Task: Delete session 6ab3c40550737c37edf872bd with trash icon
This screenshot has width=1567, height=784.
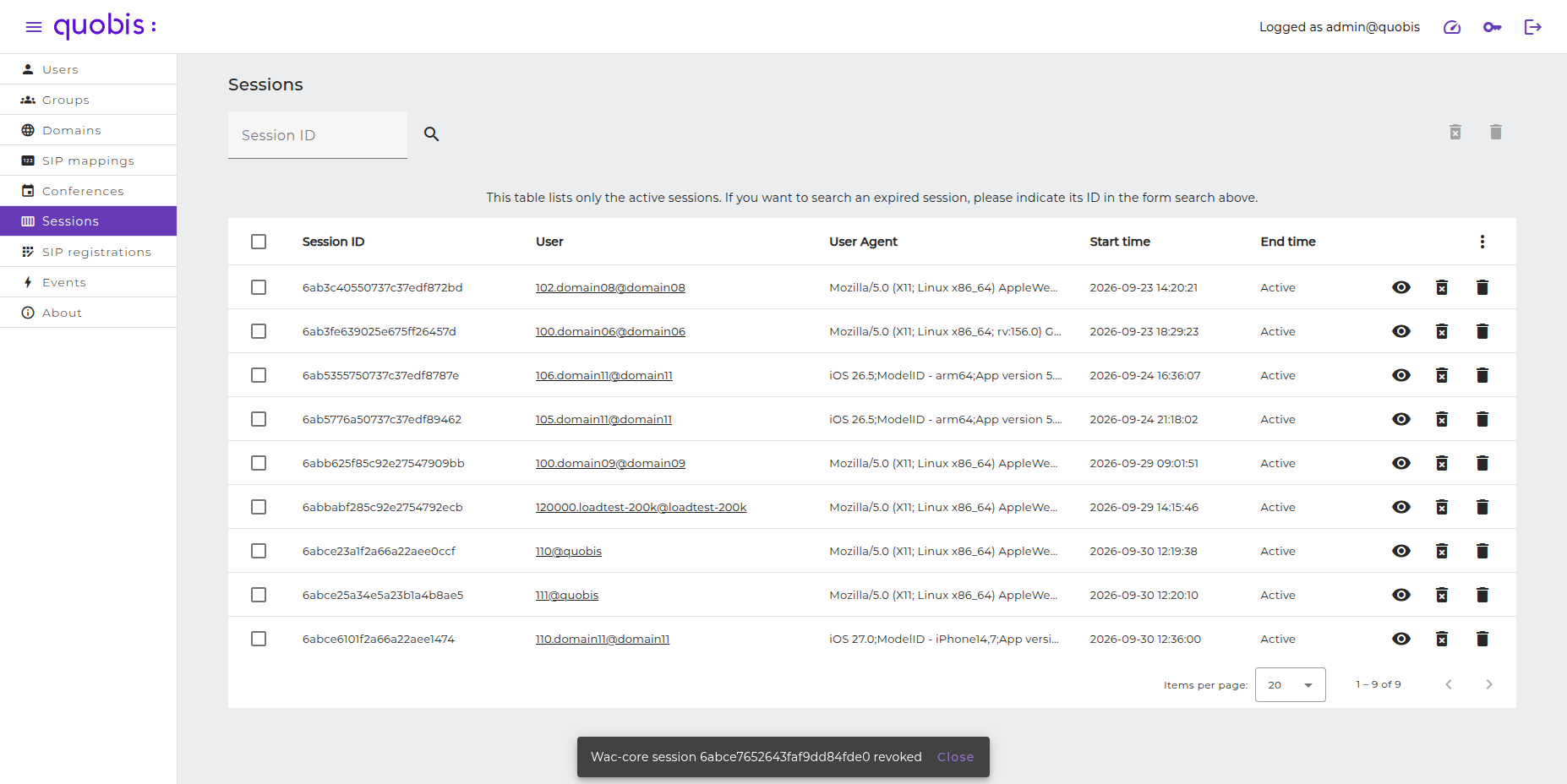Action: (x=1482, y=287)
